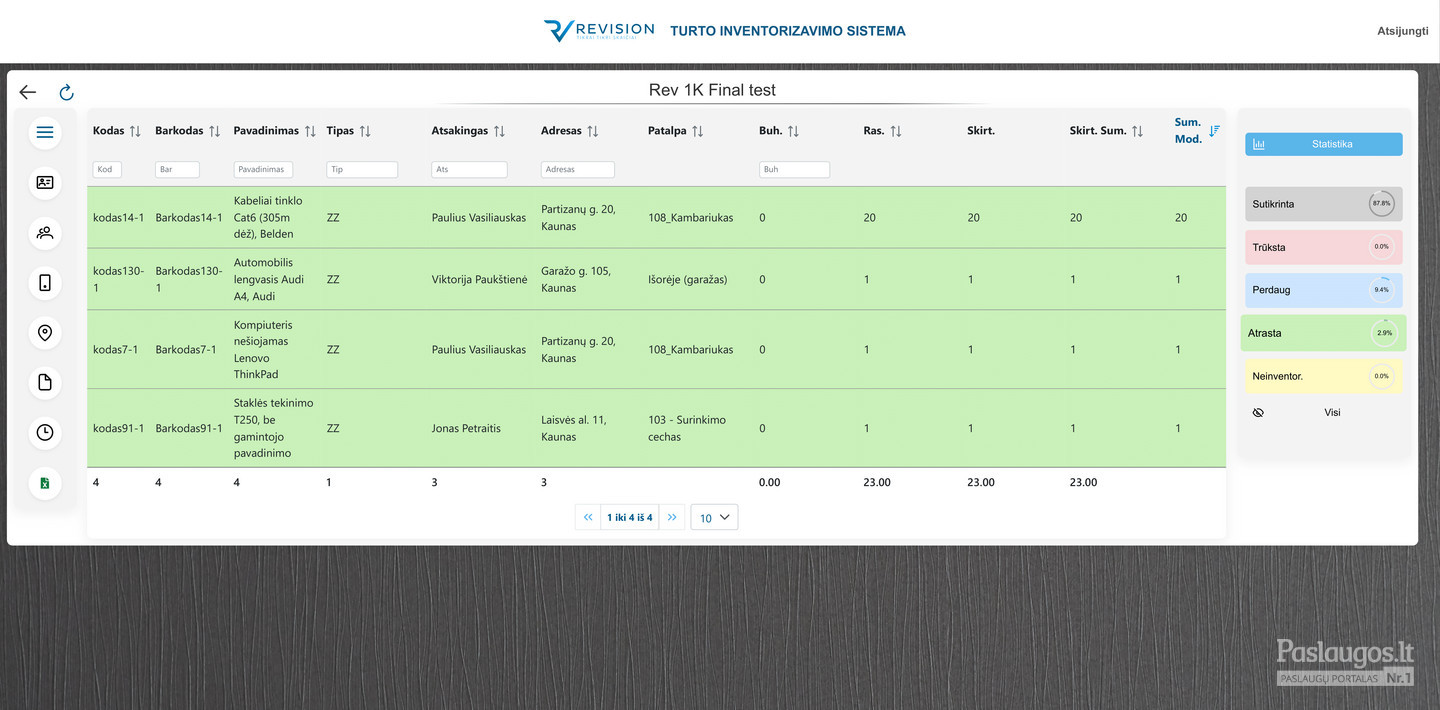1440x710 pixels.
Task: Click the Bar filter input field
Action: click(177, 170)
